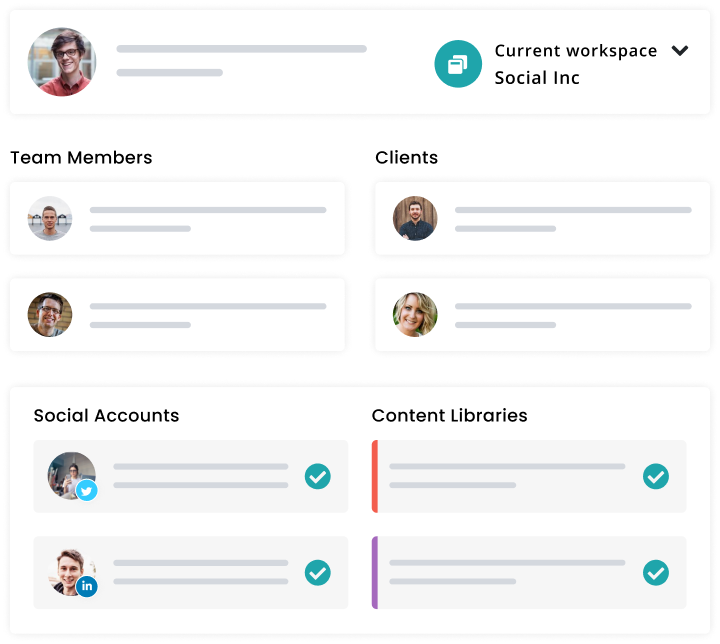Click the Twitter badge on the social account
This screenshot has width=720, height=644.
[x=86, y=491]
